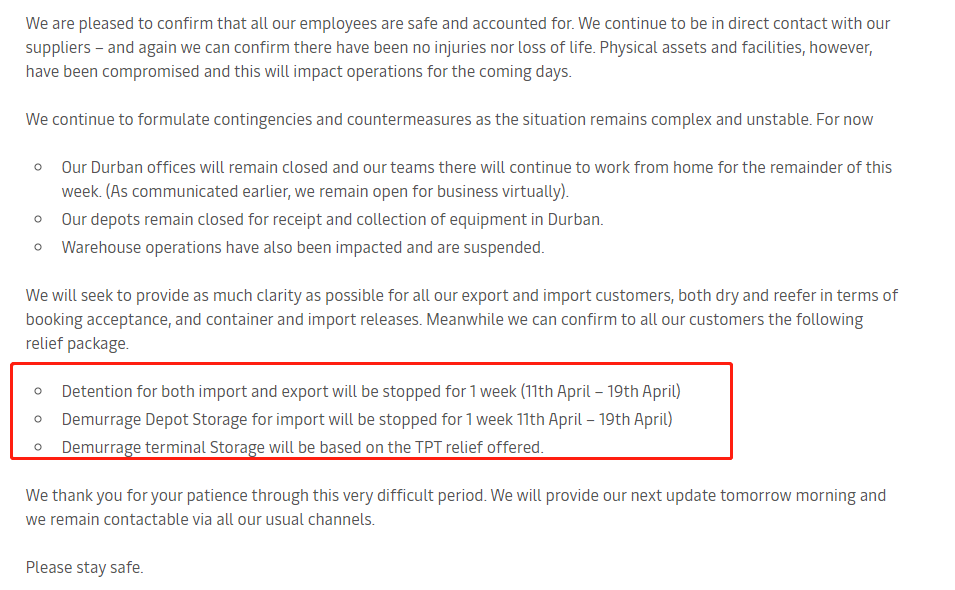Click 'We continue to formulate contingencies' paragraph
This screenshot has height=590, width=955.
pos(449,119)
